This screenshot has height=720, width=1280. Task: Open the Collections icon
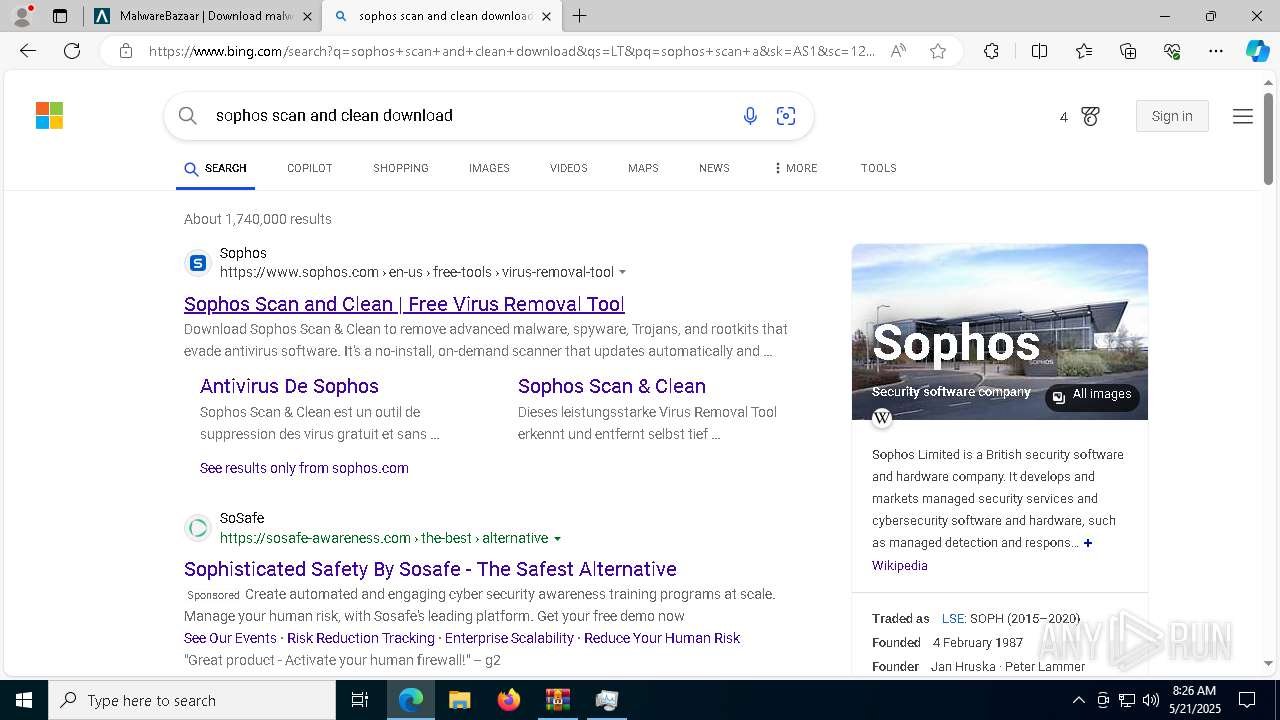click(x=1128, y=51)
